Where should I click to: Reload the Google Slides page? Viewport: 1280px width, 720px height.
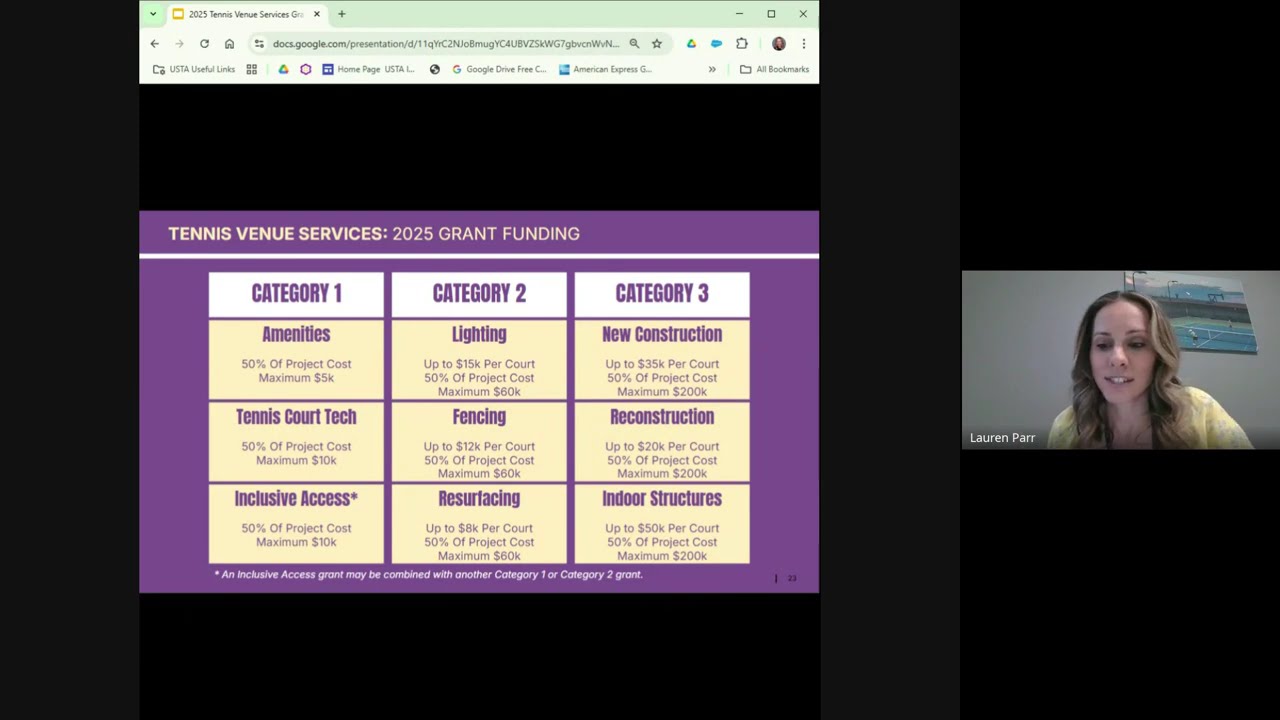point(204,44)
